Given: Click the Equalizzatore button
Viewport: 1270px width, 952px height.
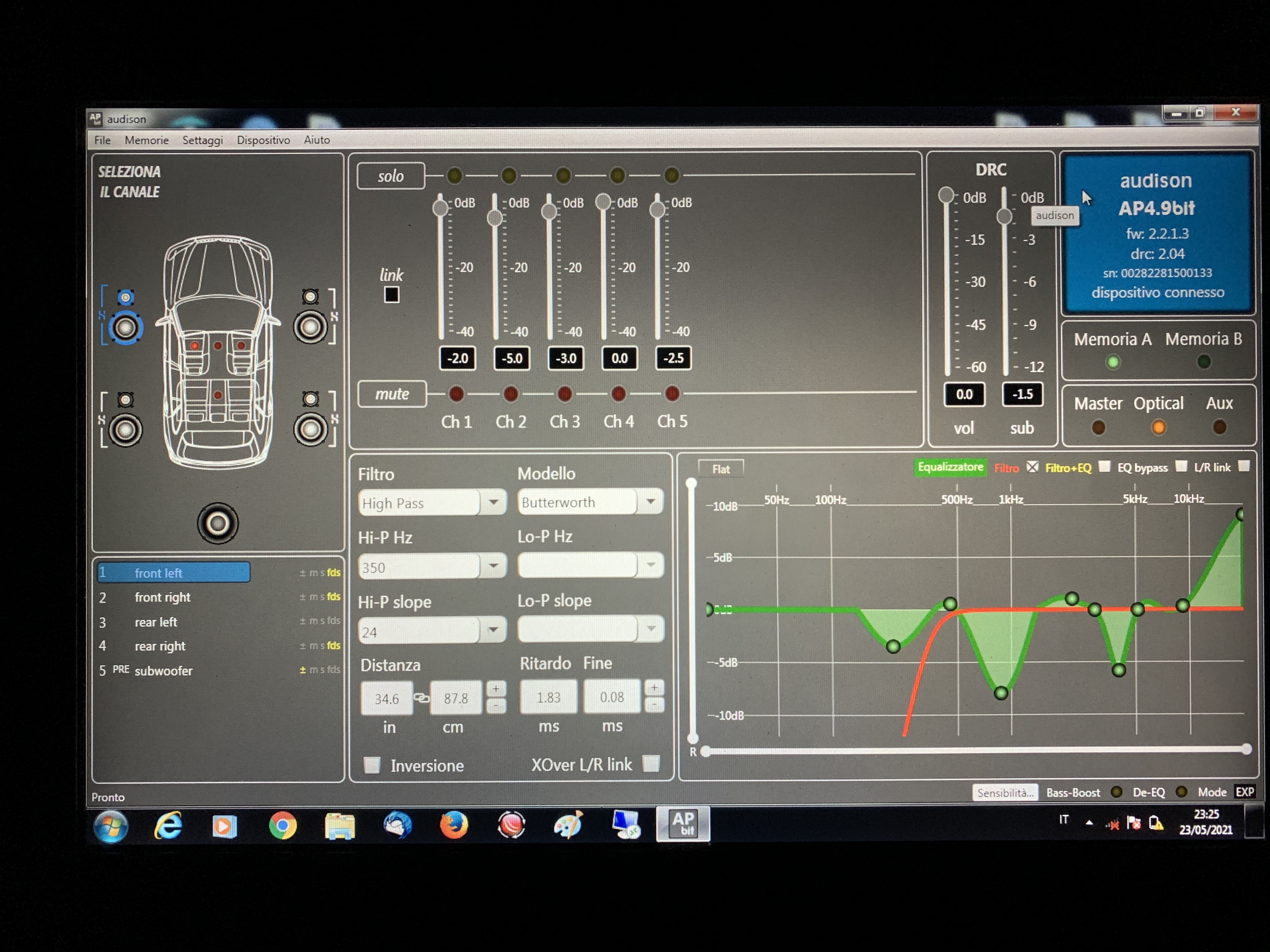Looking at the screenshot, I should [951, 467].
